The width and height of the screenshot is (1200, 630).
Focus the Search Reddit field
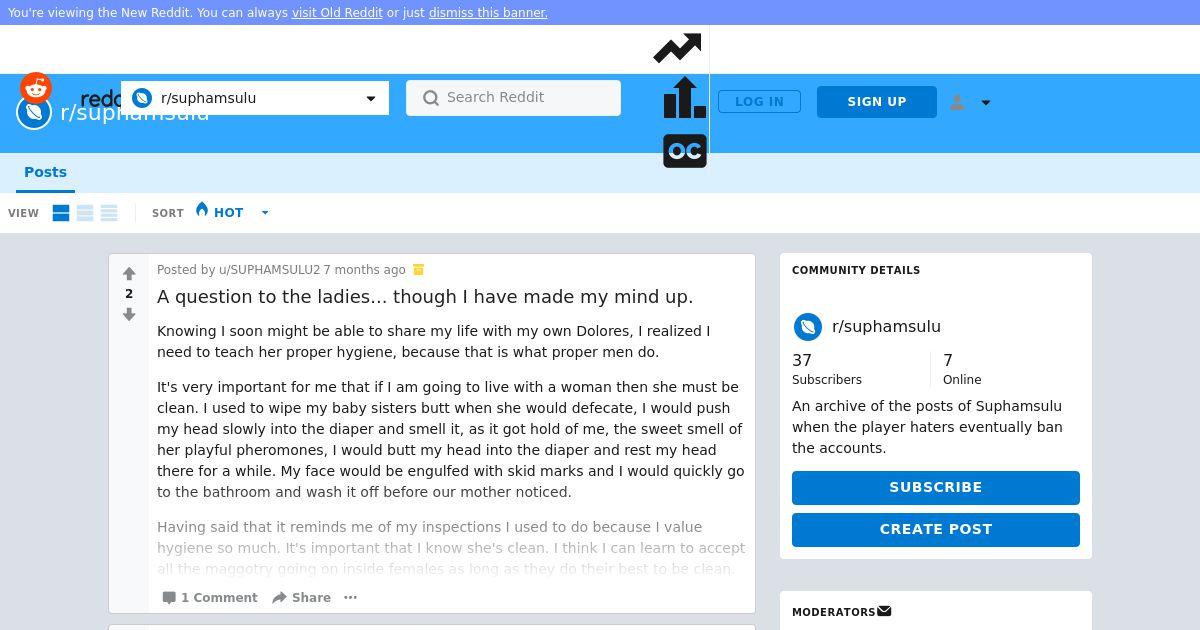tap(513, 98)
